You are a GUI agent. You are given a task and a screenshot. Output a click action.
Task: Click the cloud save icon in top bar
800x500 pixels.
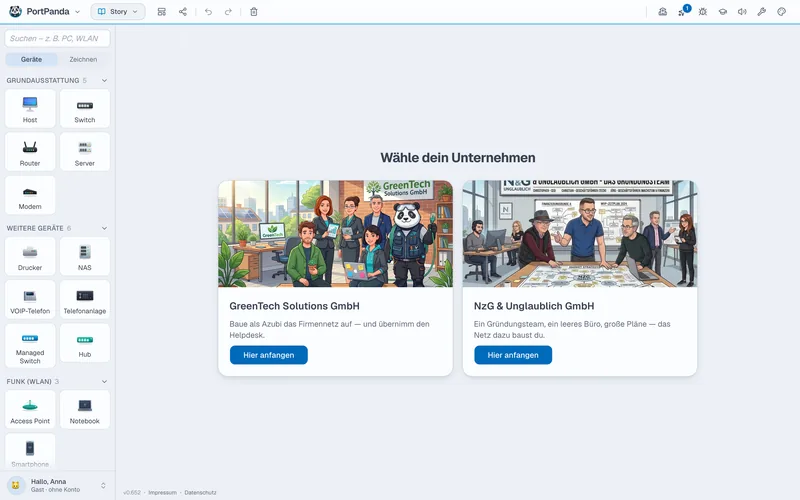click(x=662, y=12)
